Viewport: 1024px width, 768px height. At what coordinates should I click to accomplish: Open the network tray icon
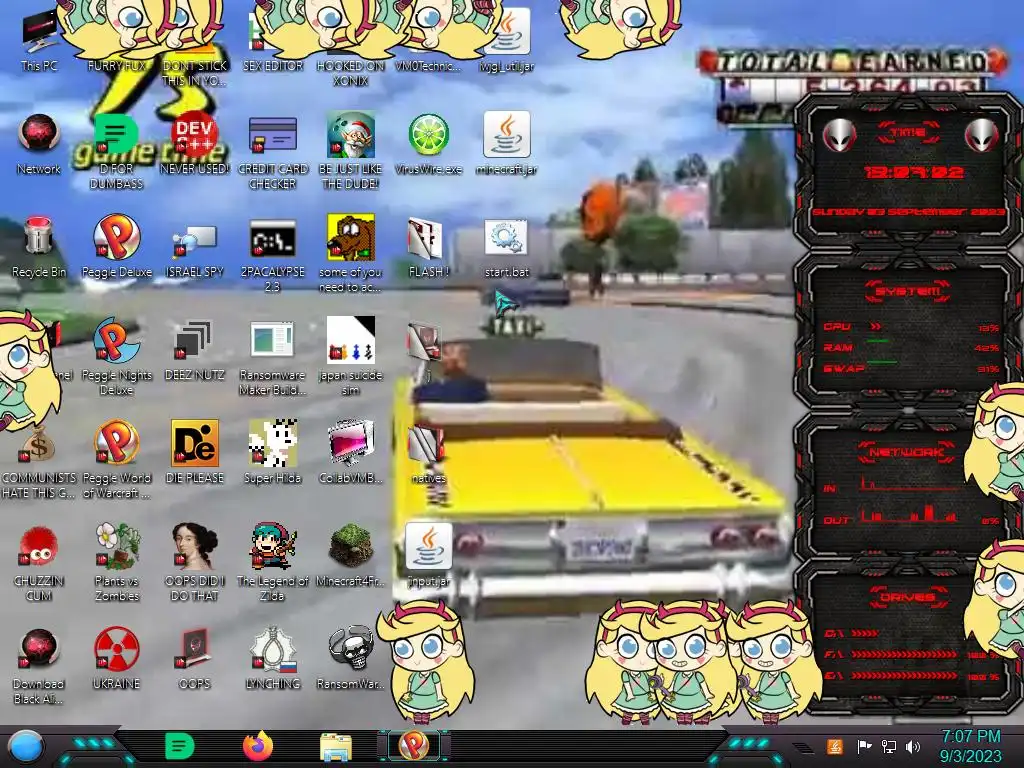pyautogui.click(x=889, y=746)
